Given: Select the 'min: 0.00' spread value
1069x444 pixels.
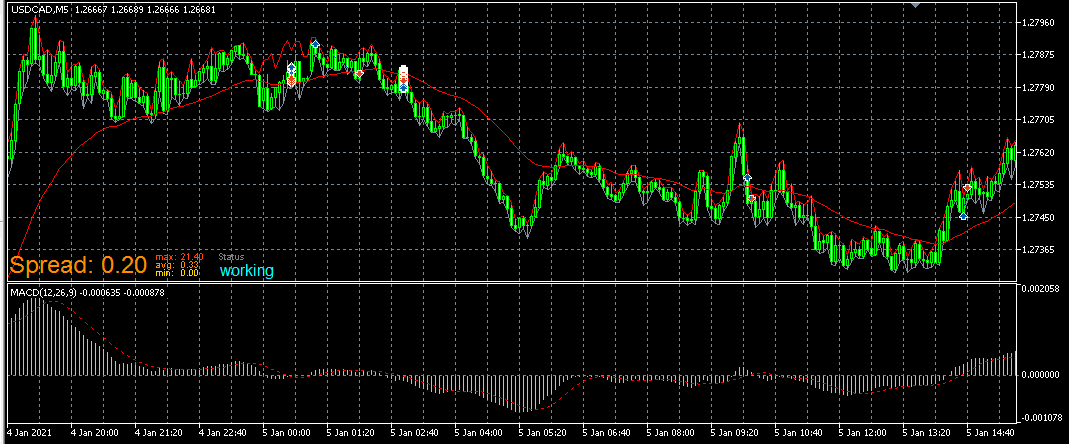Looking at the screenshot, I should point(177,273).
